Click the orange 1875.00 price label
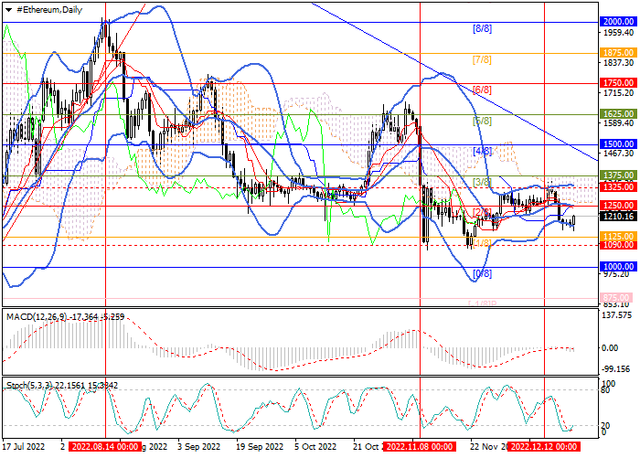Image resolution: width=640 pixels, height=457 pixels. coord(616,52)
